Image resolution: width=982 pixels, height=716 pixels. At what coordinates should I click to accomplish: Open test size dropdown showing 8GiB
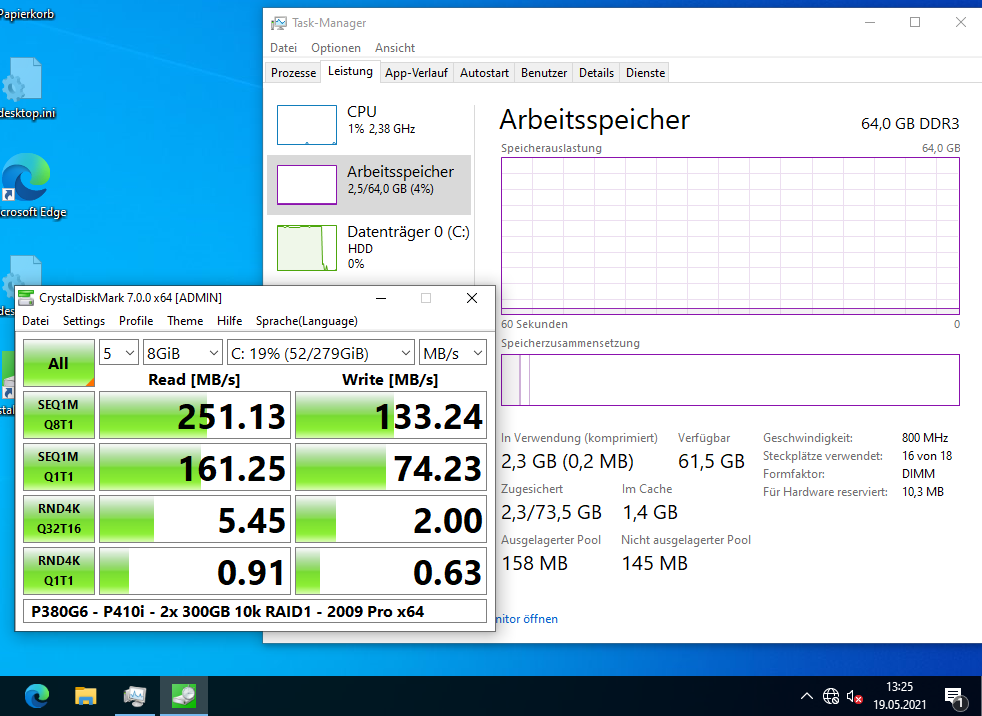pyautogui.click(x=182, y=353)
